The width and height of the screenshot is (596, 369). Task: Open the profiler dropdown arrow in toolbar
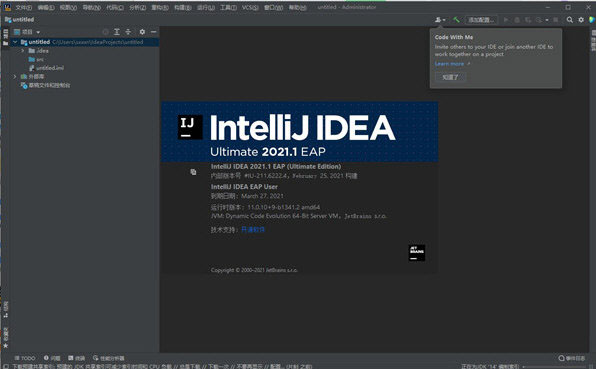[547, 20]
